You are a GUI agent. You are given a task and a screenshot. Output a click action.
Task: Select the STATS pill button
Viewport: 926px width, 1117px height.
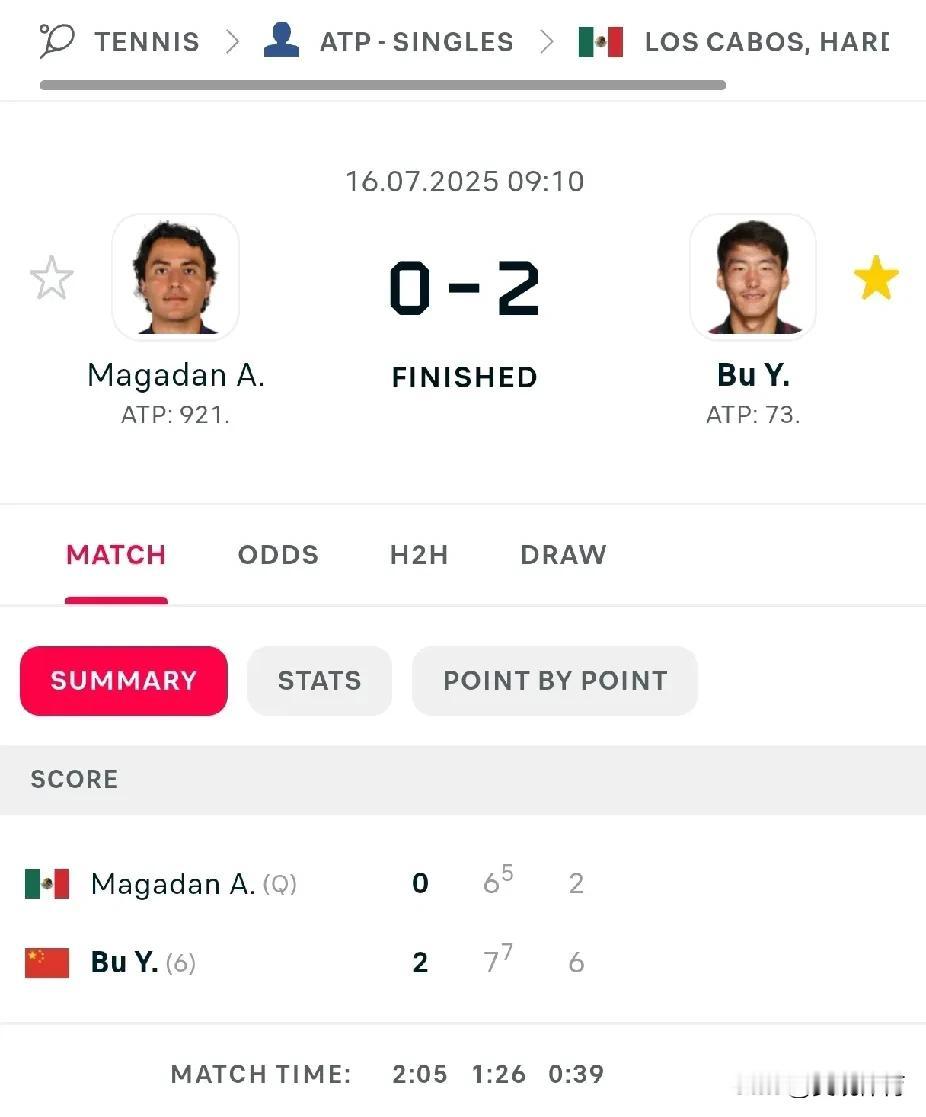[x=319, y=680]
